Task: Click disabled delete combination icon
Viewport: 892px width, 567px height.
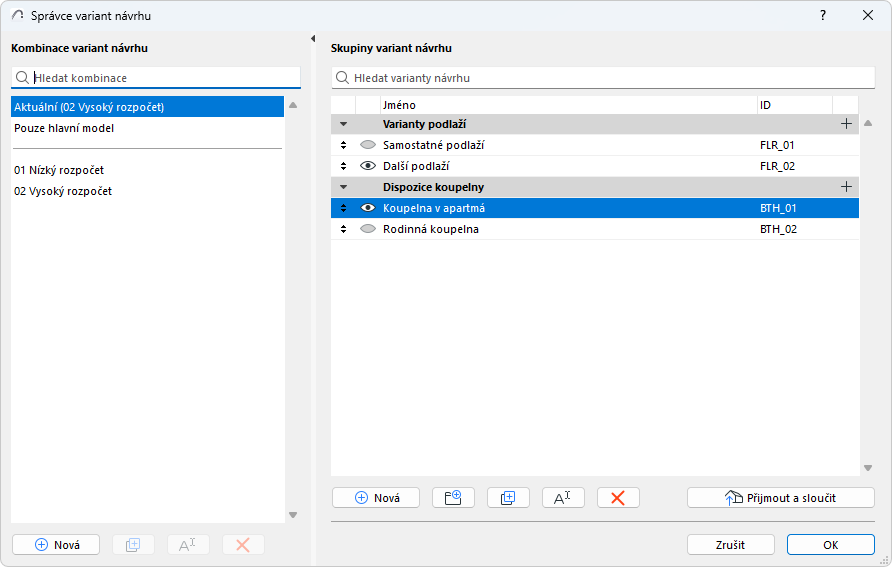Action: tap(243, 545)
